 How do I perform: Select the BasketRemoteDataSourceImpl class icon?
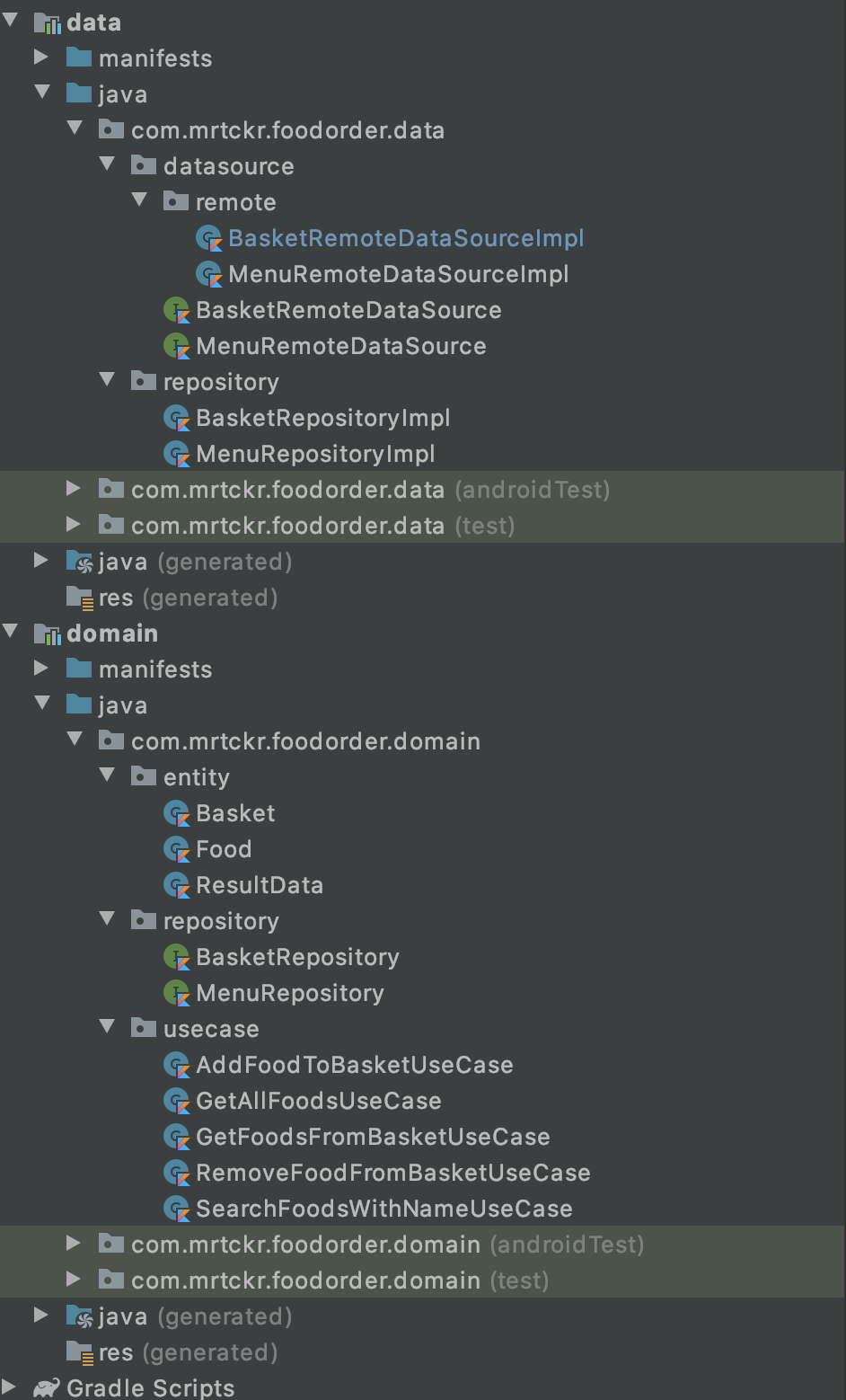[207, 237]
